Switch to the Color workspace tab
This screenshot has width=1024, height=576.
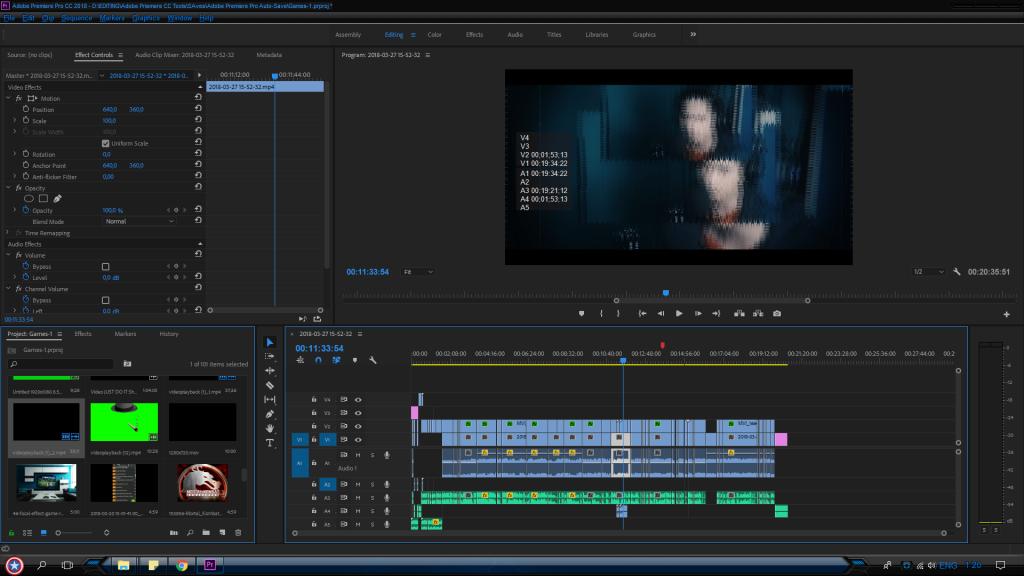[434, 35]
